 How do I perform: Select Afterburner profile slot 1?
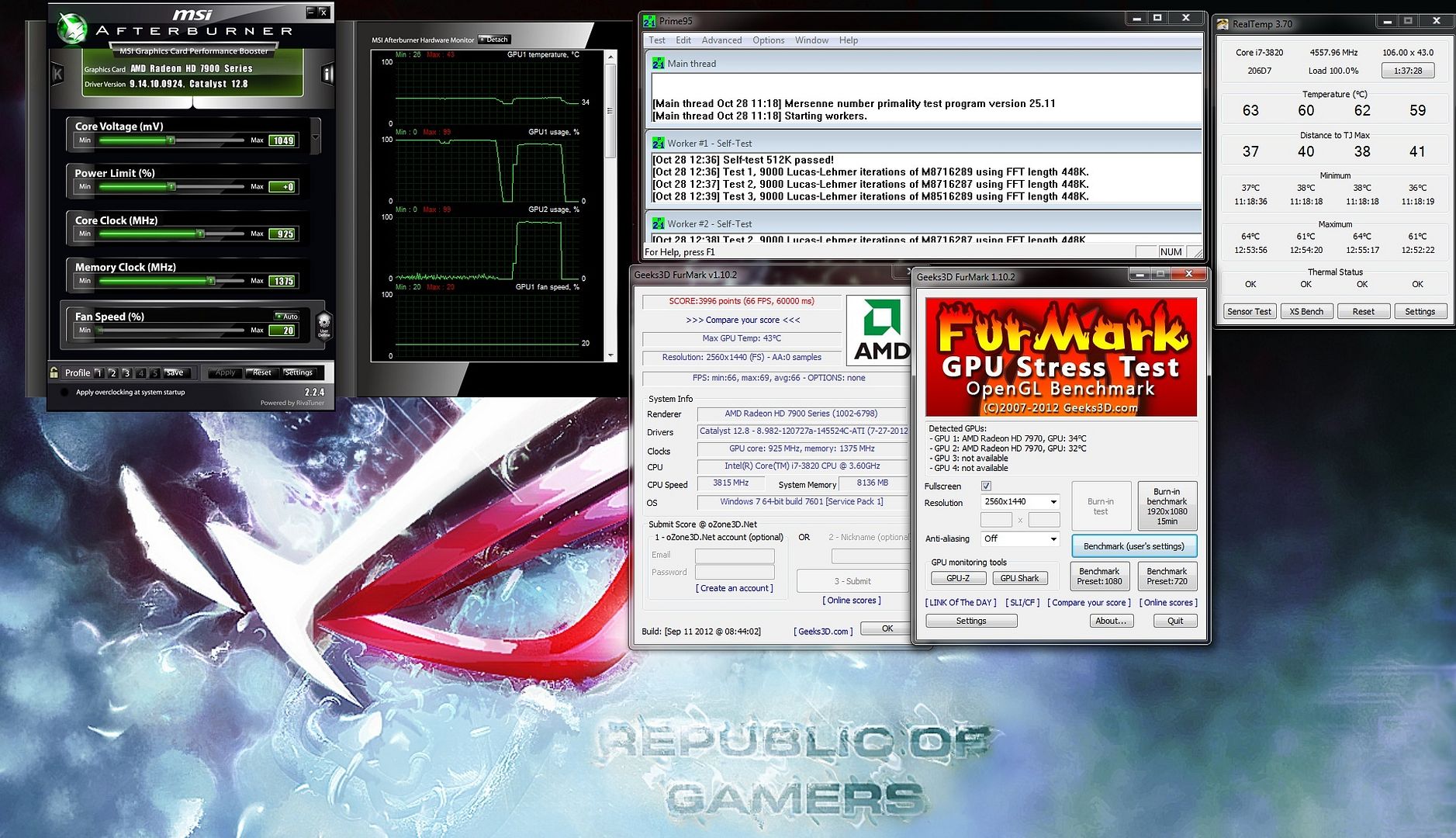coord(99,373)
